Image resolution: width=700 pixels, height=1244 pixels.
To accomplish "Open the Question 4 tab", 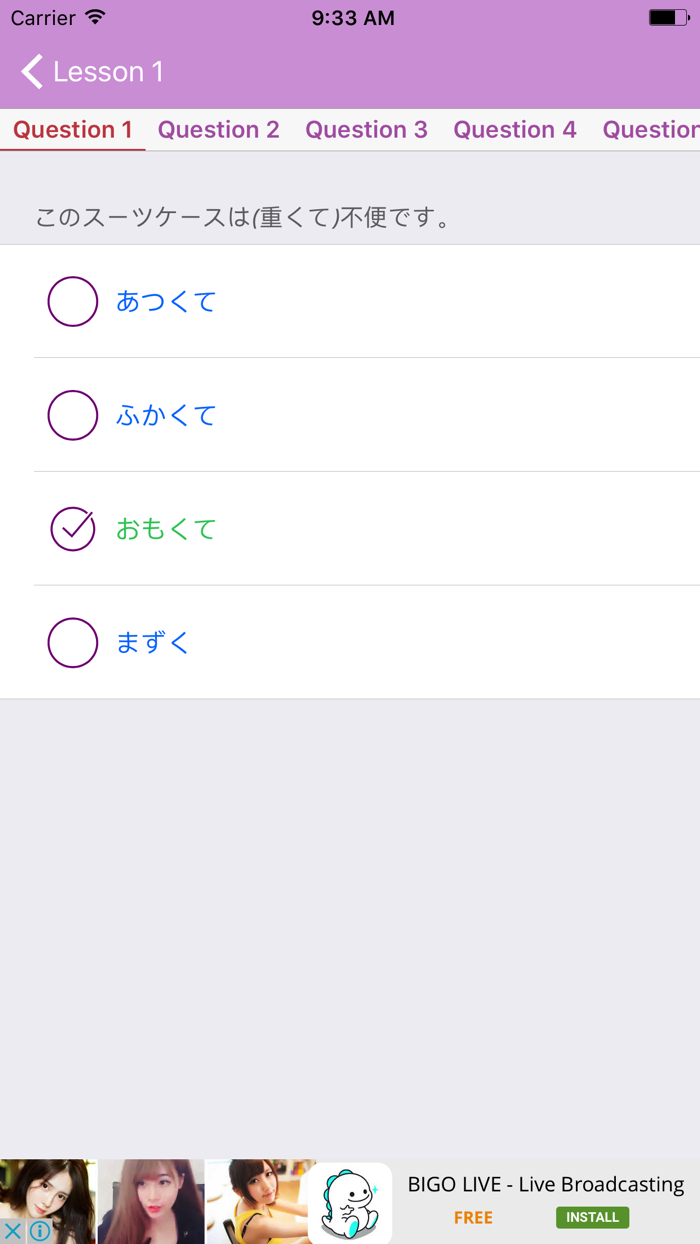I will point(515,129).
